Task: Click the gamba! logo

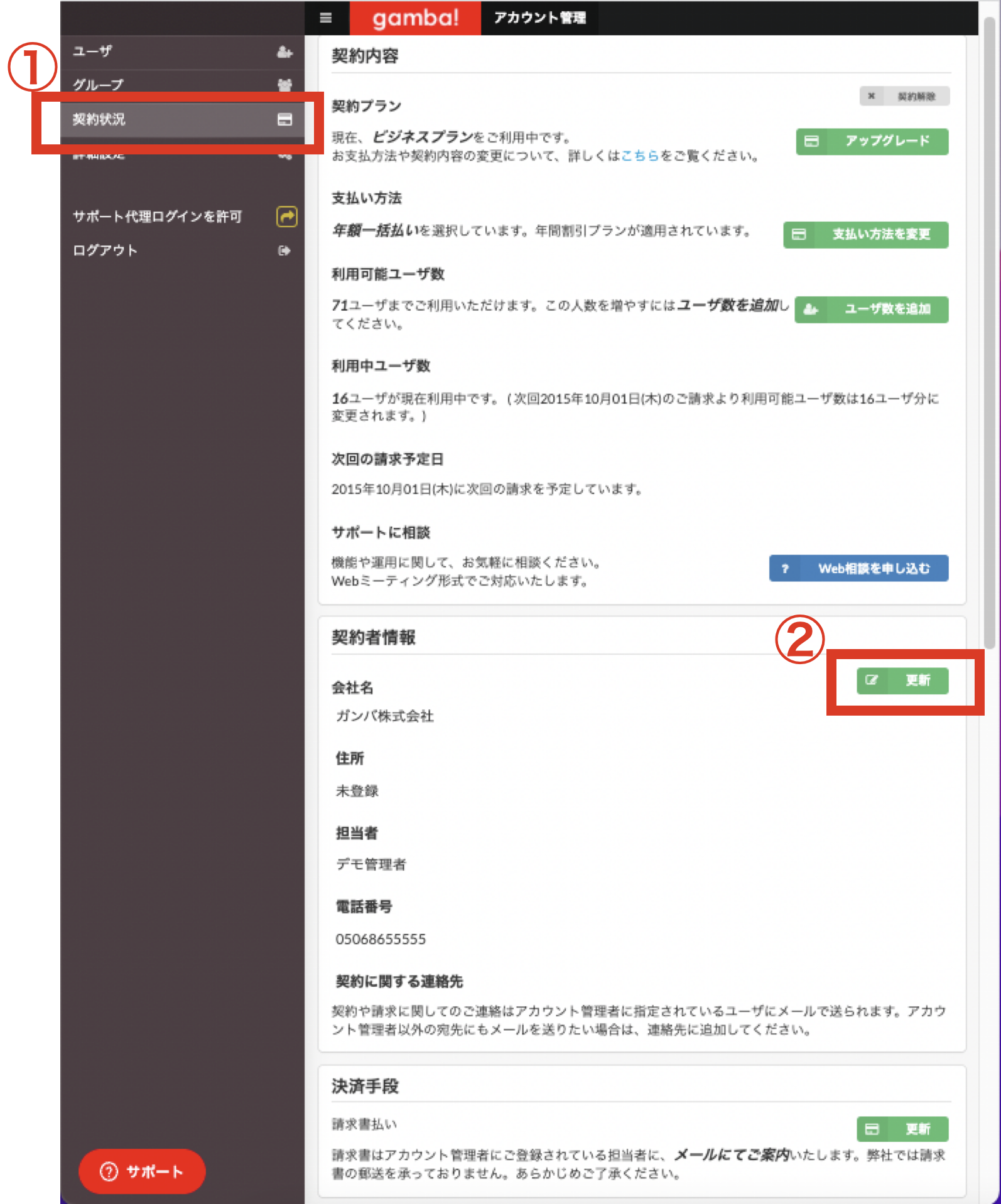Action: (415, 18)
